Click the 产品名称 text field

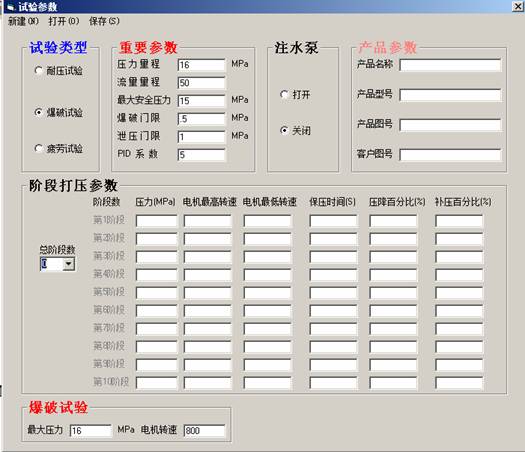[450, 65]
